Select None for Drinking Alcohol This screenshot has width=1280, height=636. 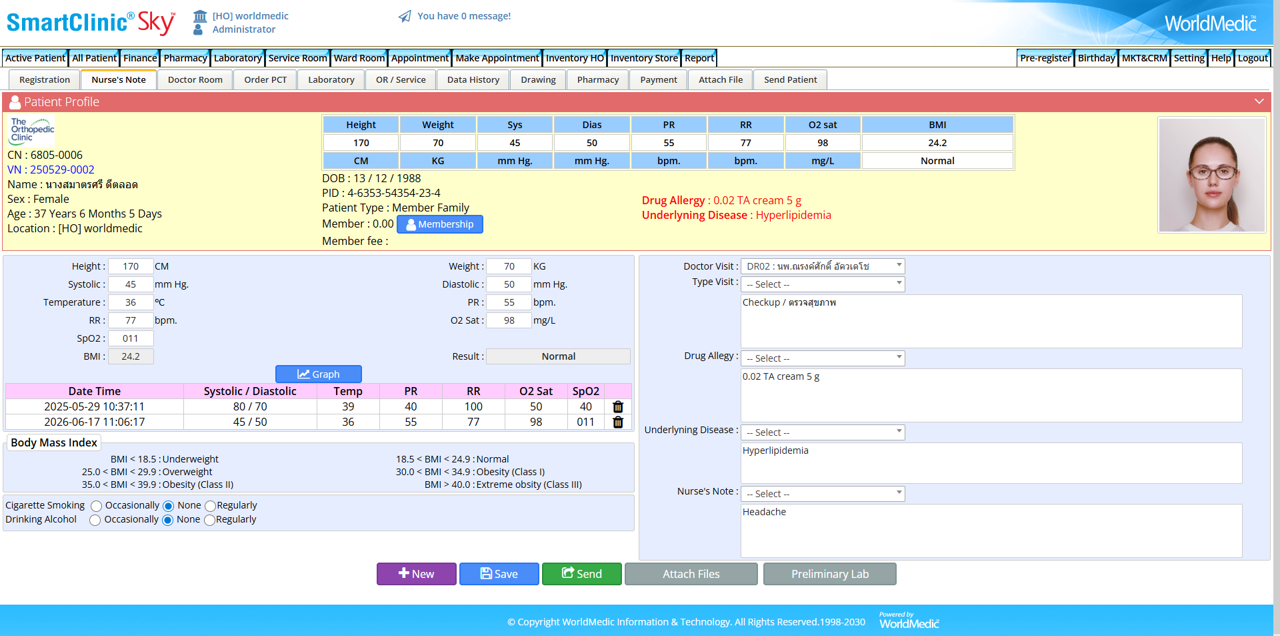[167, 520]
